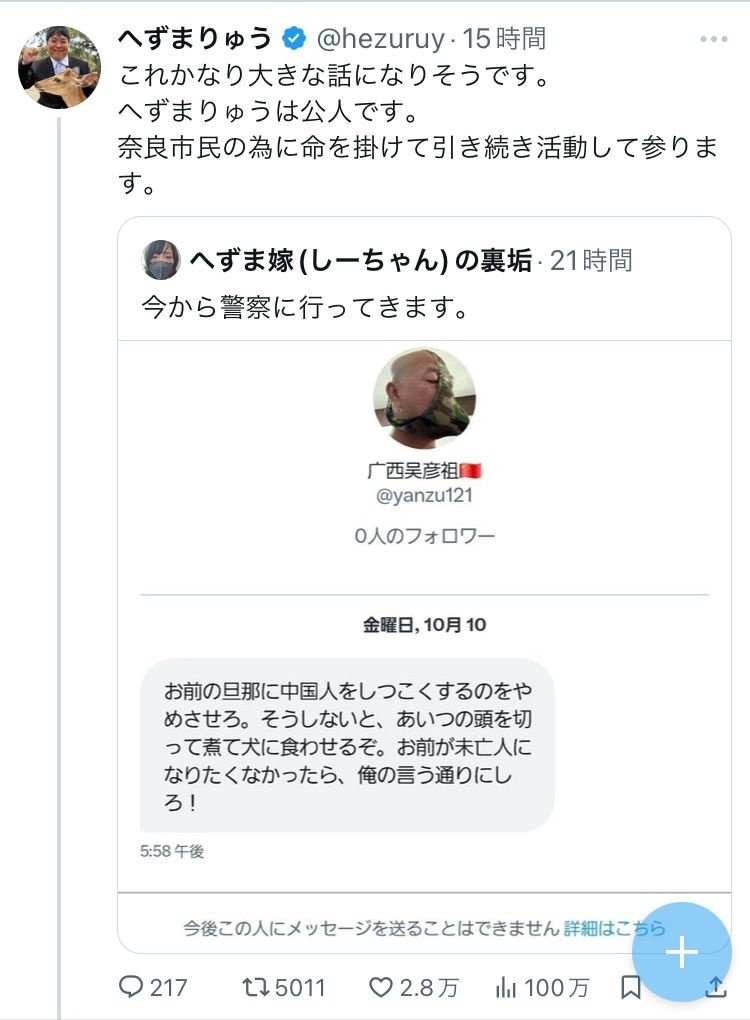Open the three-dot more options menu
The height and width of the screenshot is (1020, 750).
pyautogui.click(x=714, y=40)
